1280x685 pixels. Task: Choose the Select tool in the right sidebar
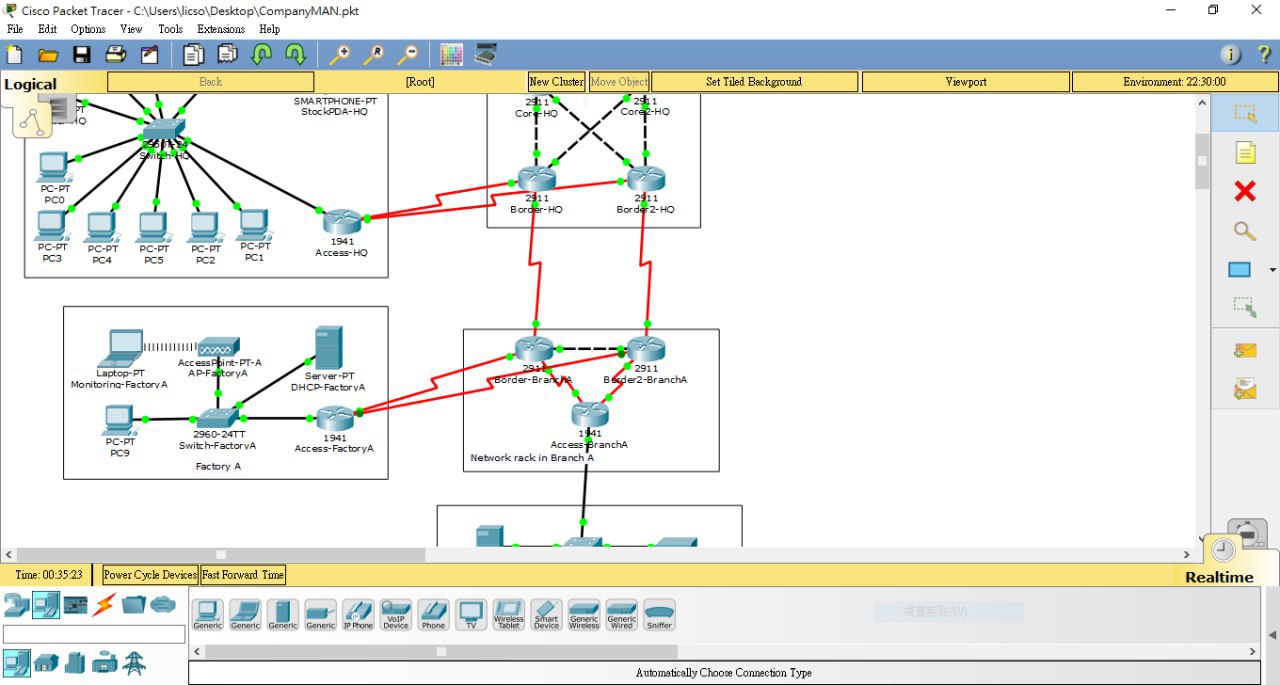[1245, 114]
